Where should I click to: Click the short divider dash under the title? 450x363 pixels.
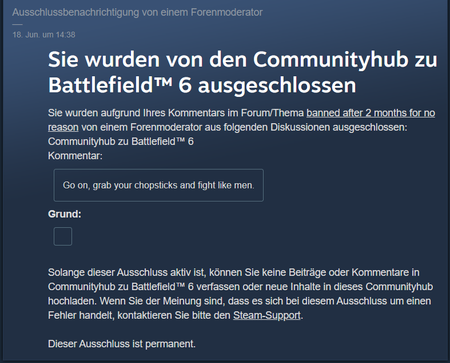coord(17,24)
